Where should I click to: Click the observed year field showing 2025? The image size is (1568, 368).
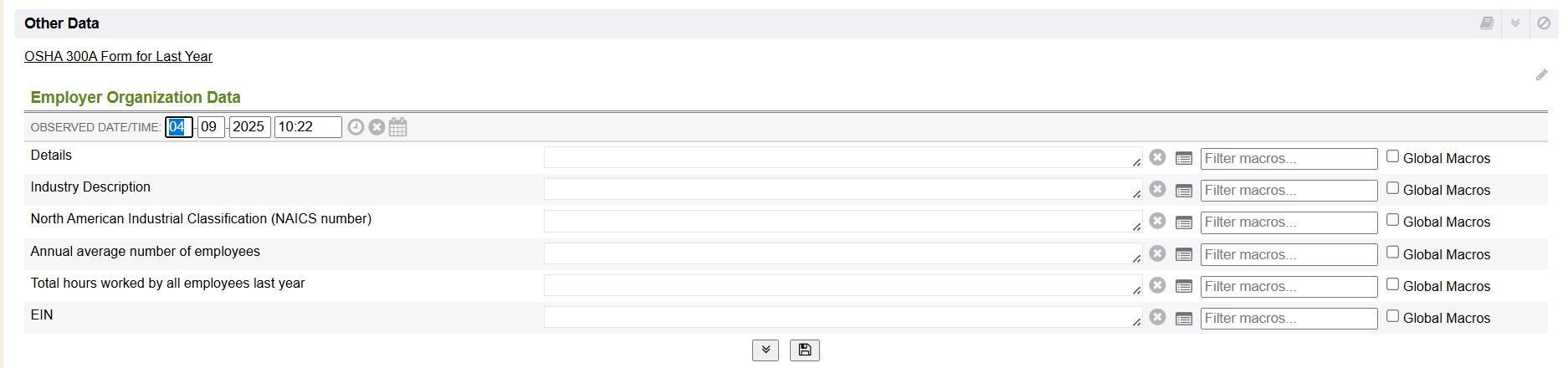tap(249, 127)
